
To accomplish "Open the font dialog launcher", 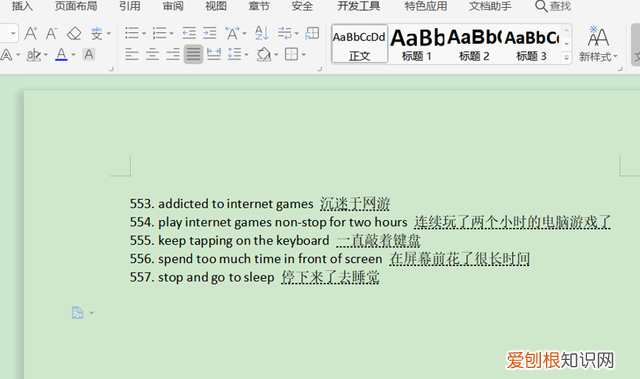I will click(111, 69).
